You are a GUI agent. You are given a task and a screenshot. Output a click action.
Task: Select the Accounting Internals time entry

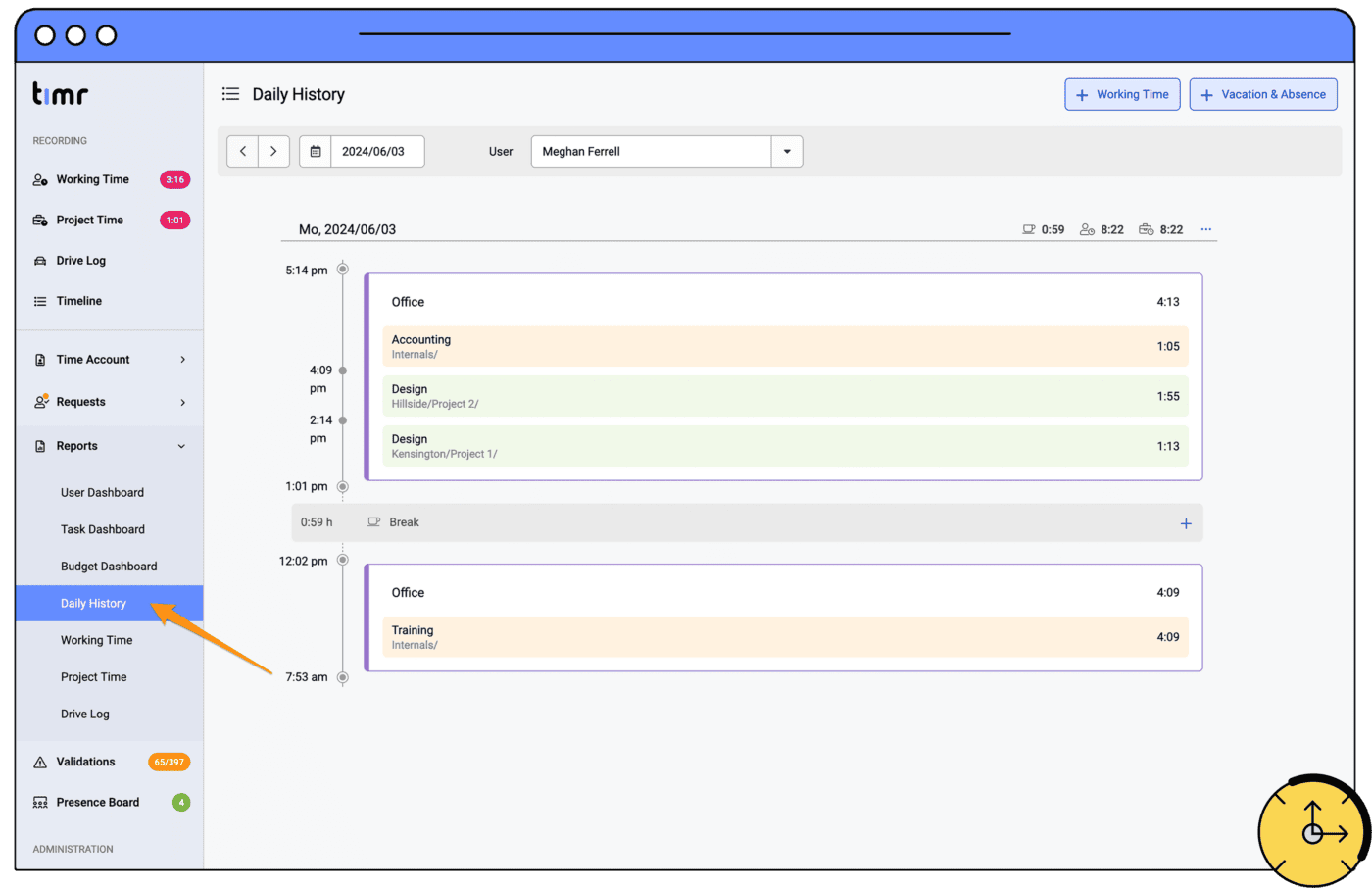(784, 347)
